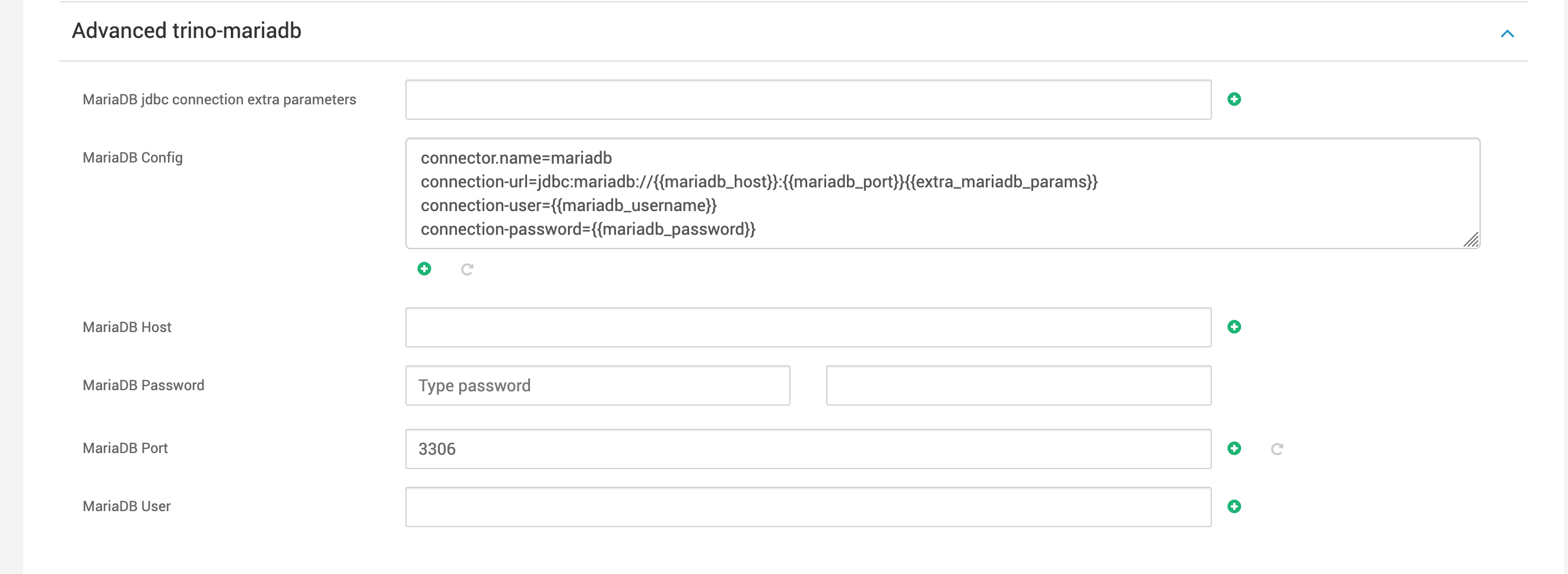The width and height of the screenshot is (1568, 574).
Task: Focus the MariaDB Port field with 3306
Action: pyautogui.click(x=808, y=449)
